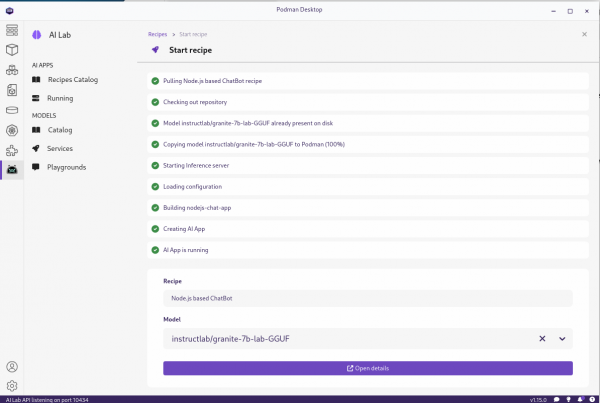The image size is (600, 403).
Task: Expand the Model selection dropdown arrow
Action: 562,339
